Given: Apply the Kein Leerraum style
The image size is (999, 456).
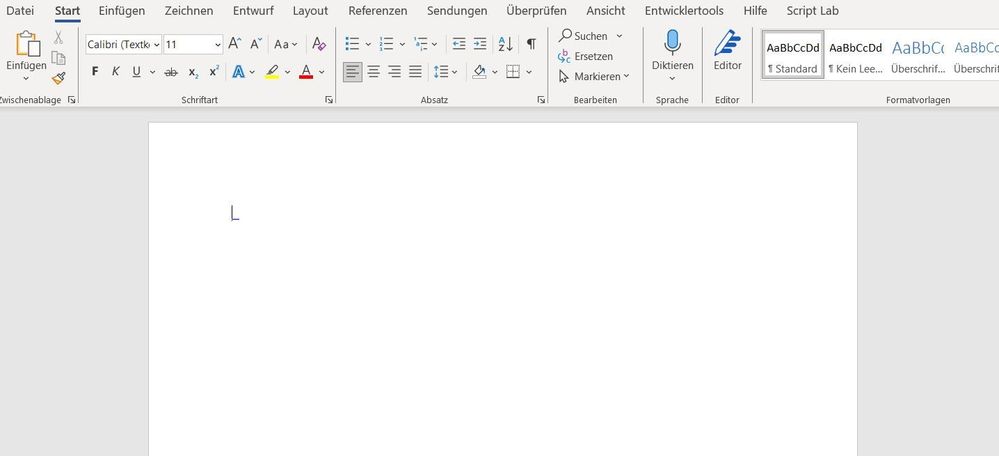Looking at the screenshot, I should pos(856,55).
